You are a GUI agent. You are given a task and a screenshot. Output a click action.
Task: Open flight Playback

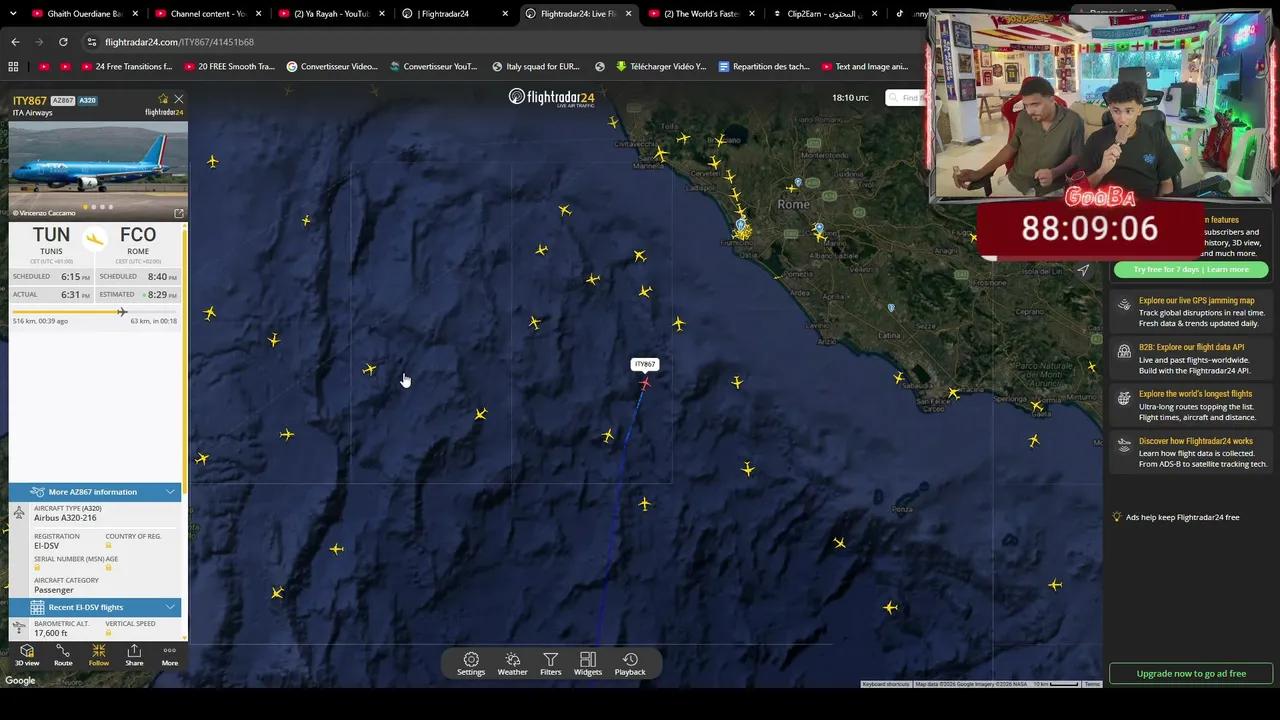(x=630, y=664)
